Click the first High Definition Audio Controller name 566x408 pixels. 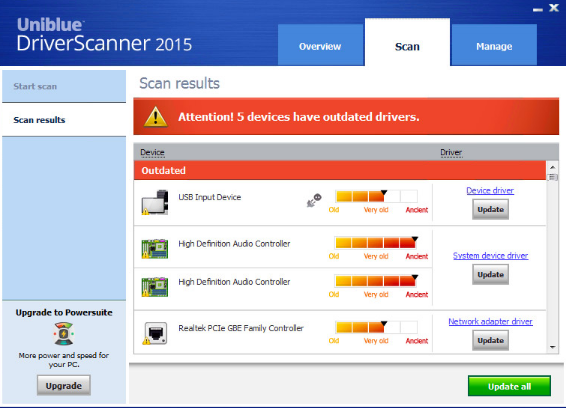click(234, 244)
